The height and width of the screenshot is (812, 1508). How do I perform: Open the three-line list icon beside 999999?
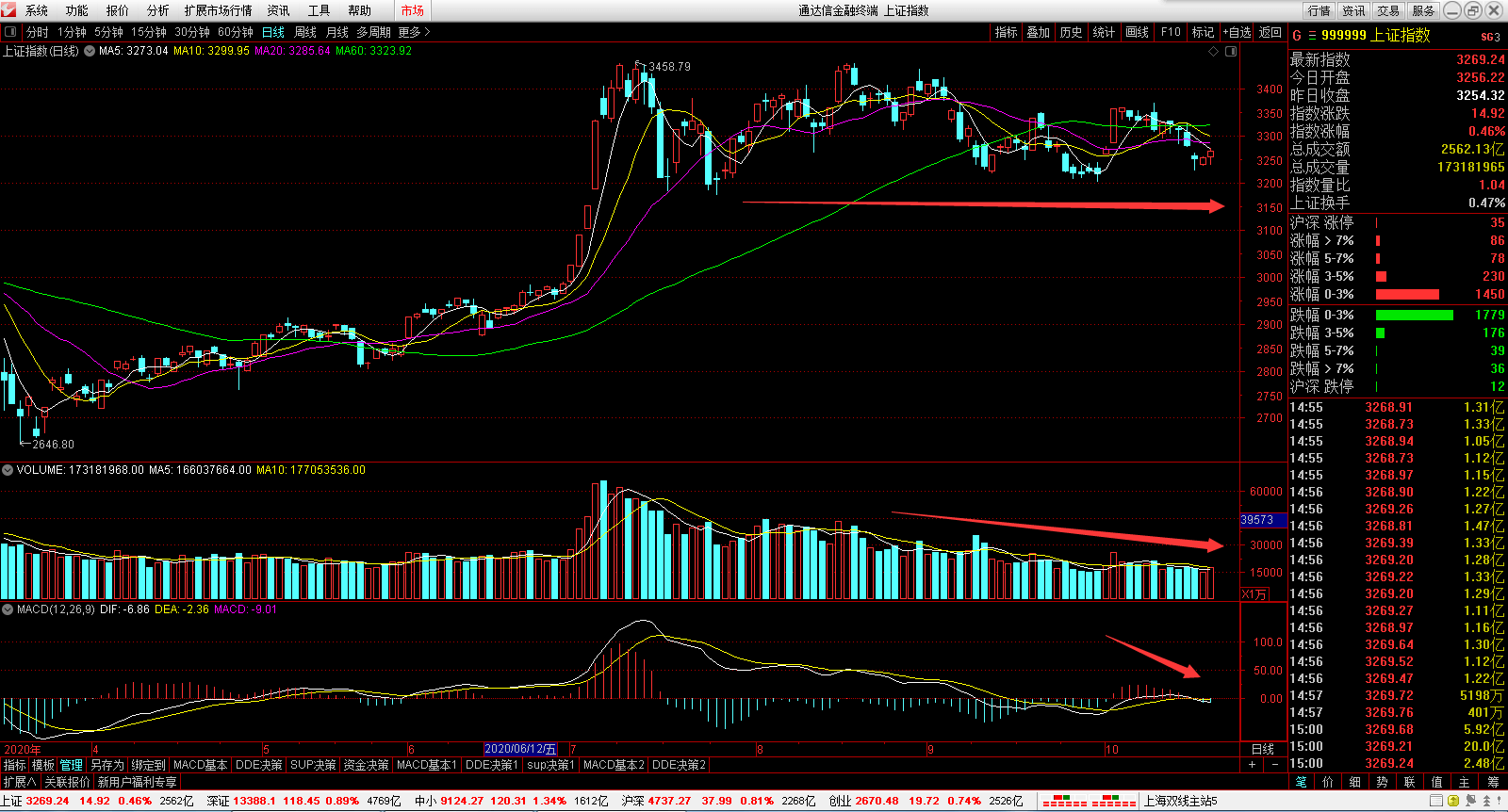(x=1311, y=36)
